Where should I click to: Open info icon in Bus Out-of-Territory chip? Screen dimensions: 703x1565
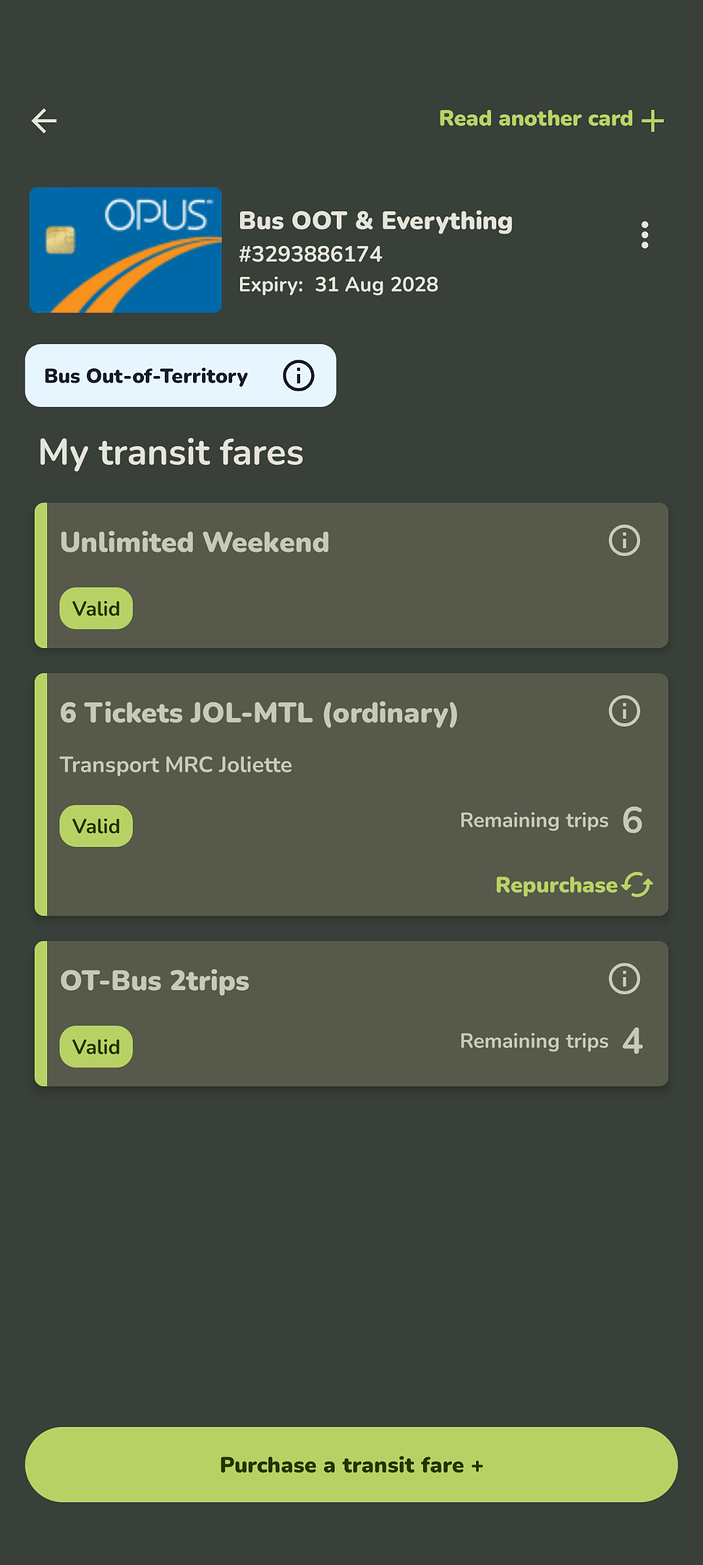(298, 376)
